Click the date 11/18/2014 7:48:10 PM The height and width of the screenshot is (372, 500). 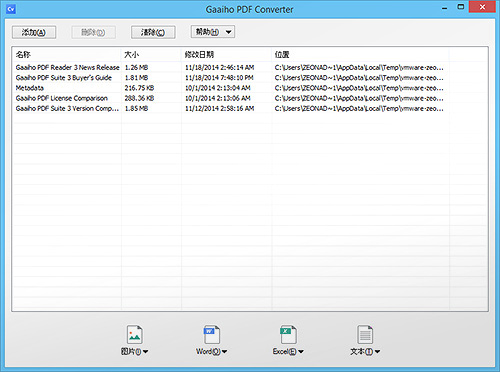[x=219, y=78]
